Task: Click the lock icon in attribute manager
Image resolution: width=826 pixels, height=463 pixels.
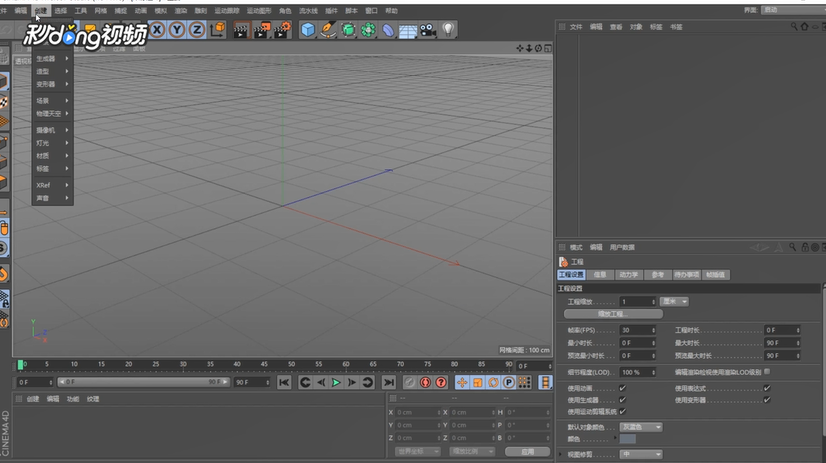Action: pyautogui.click(x=805, y=247)
